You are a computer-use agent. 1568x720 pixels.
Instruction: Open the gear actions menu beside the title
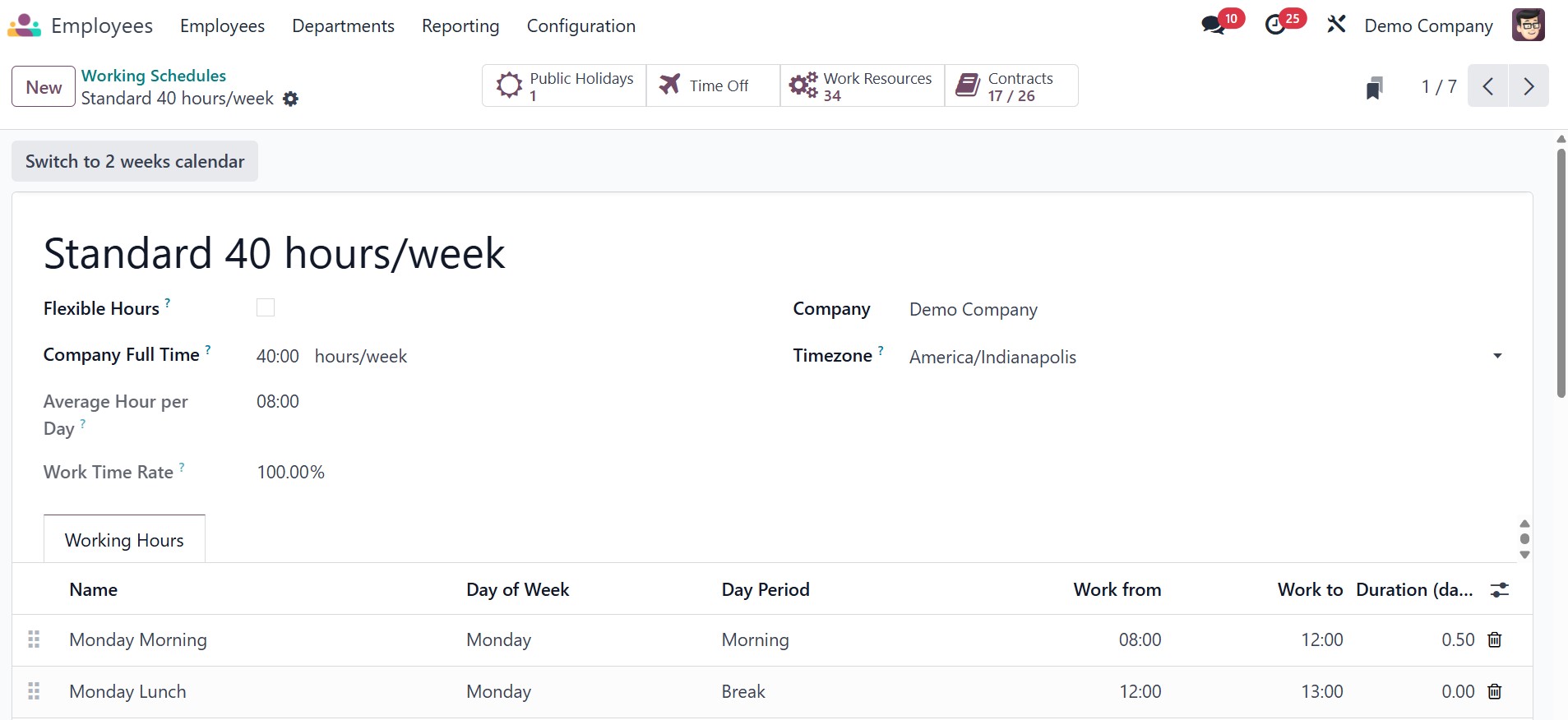coord(290,99)
